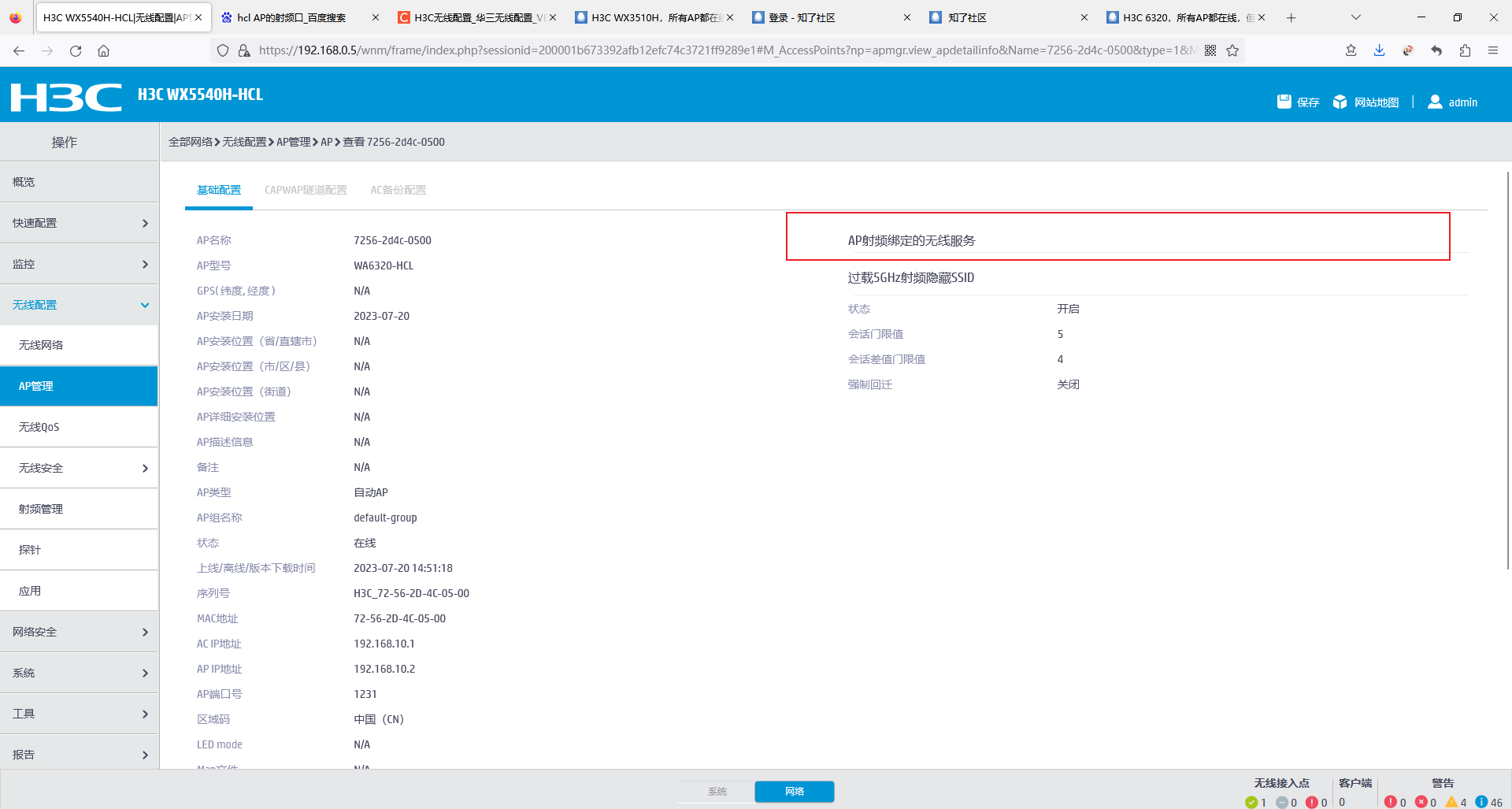
Task: Open 探针 in the sidebar
Action: (79, 550)
